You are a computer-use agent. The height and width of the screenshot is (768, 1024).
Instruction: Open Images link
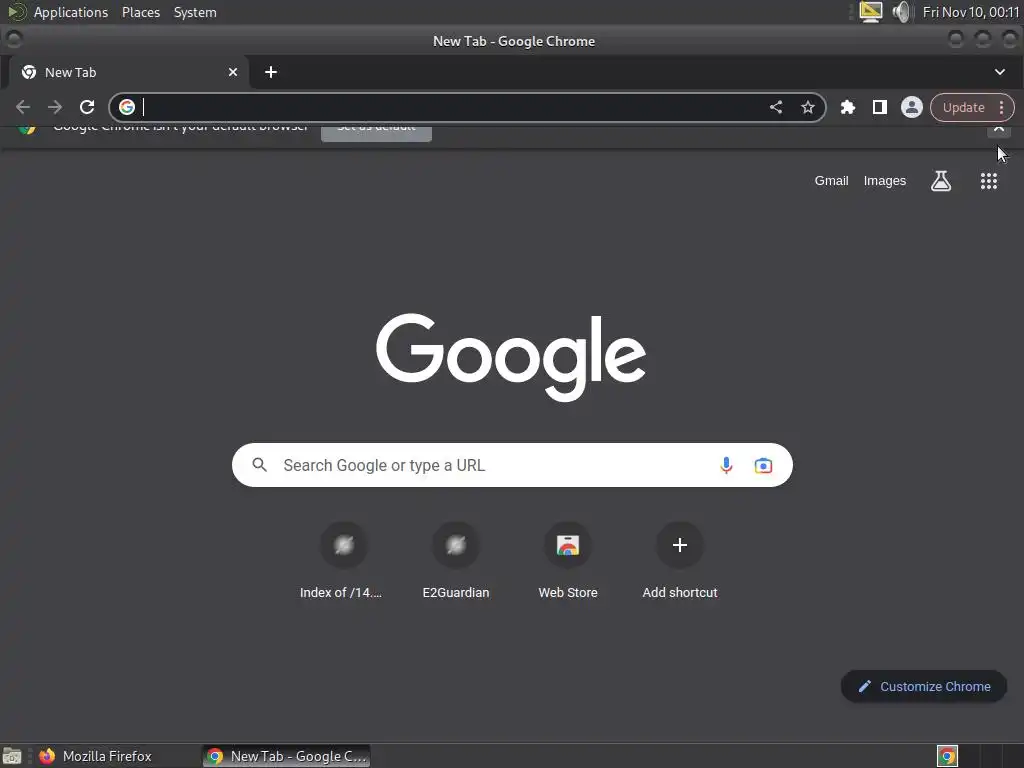pyautogui.click(x=884, y=181)
